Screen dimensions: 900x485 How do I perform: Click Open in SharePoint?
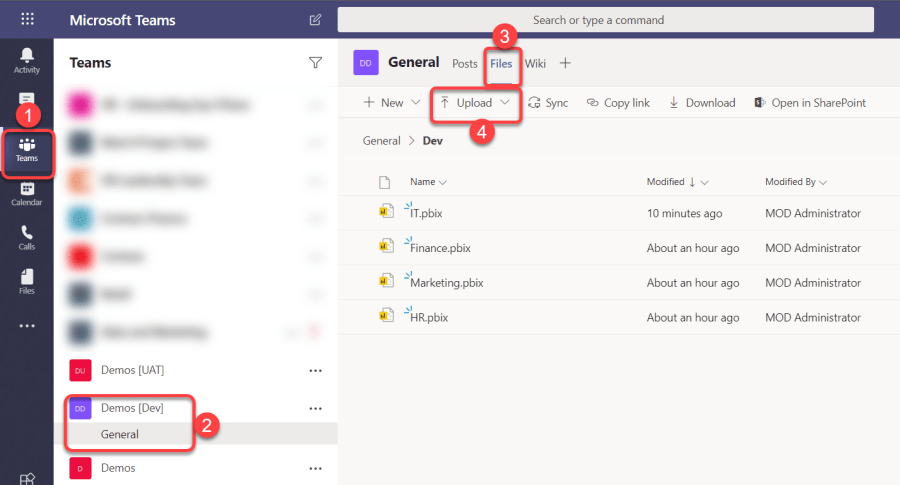click(810, 103)
